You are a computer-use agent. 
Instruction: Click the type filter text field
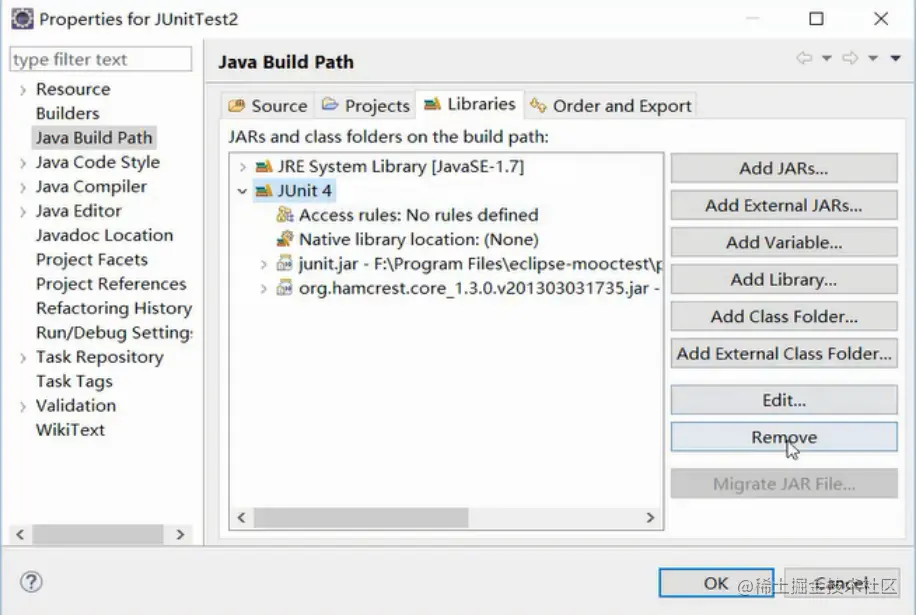click(100, 60)
